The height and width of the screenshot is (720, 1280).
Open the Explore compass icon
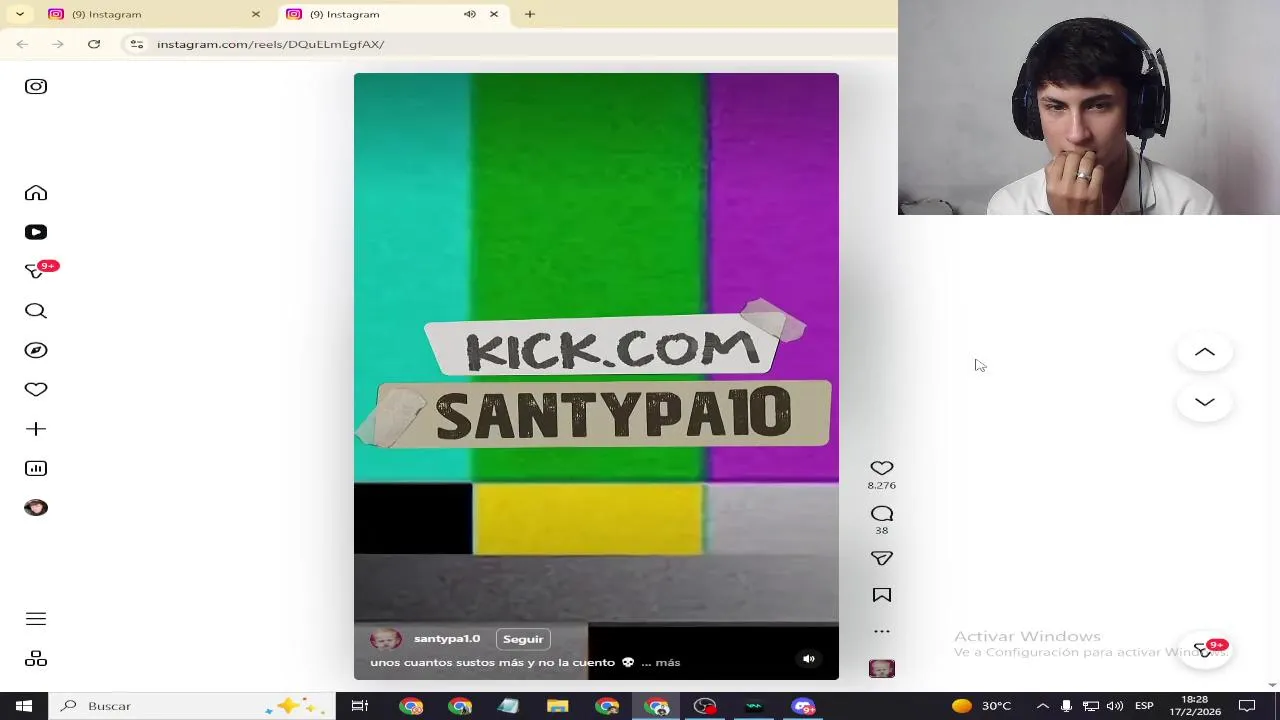coord(36,350)
